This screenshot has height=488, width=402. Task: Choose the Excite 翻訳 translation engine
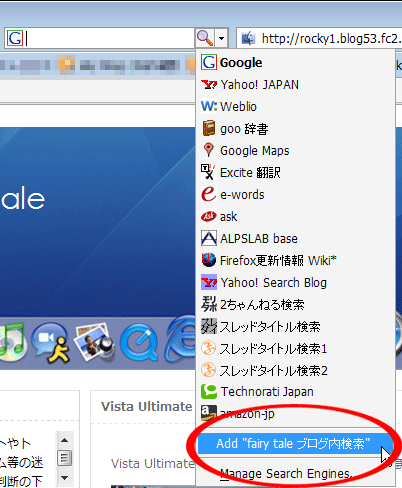[295, 172]
